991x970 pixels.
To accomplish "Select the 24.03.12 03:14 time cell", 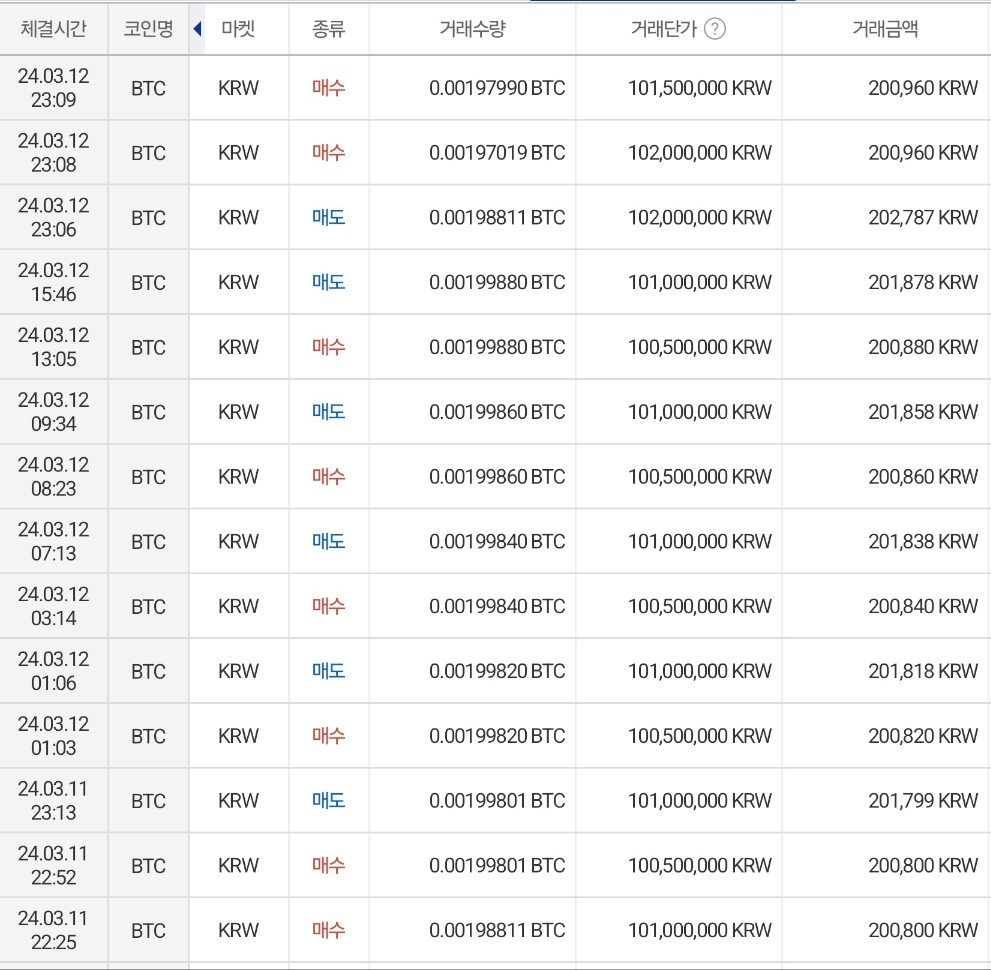I will tap(54, 606).
